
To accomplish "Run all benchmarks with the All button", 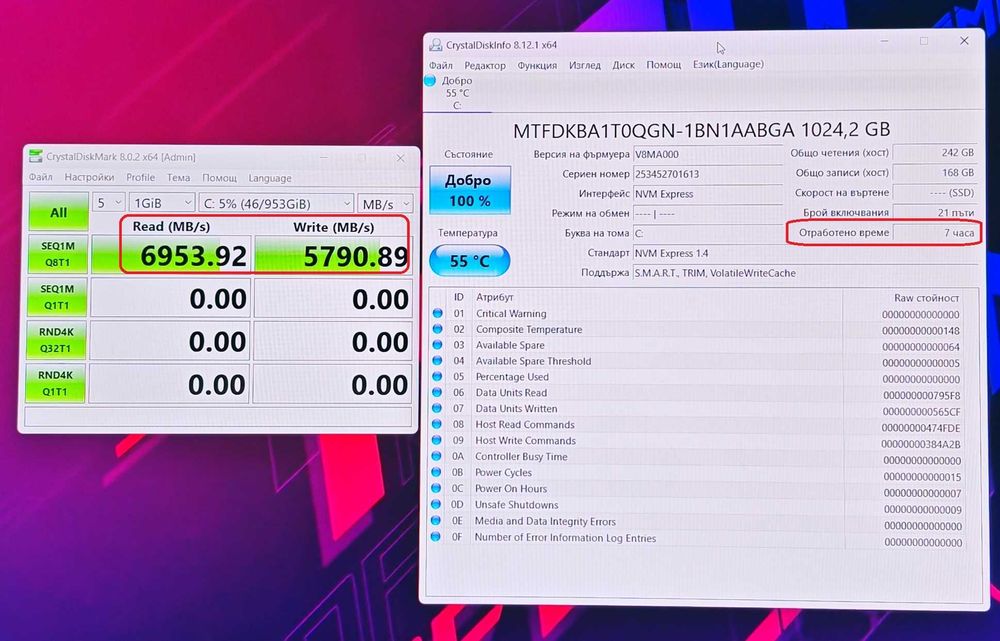I will (x=59, y=212).
